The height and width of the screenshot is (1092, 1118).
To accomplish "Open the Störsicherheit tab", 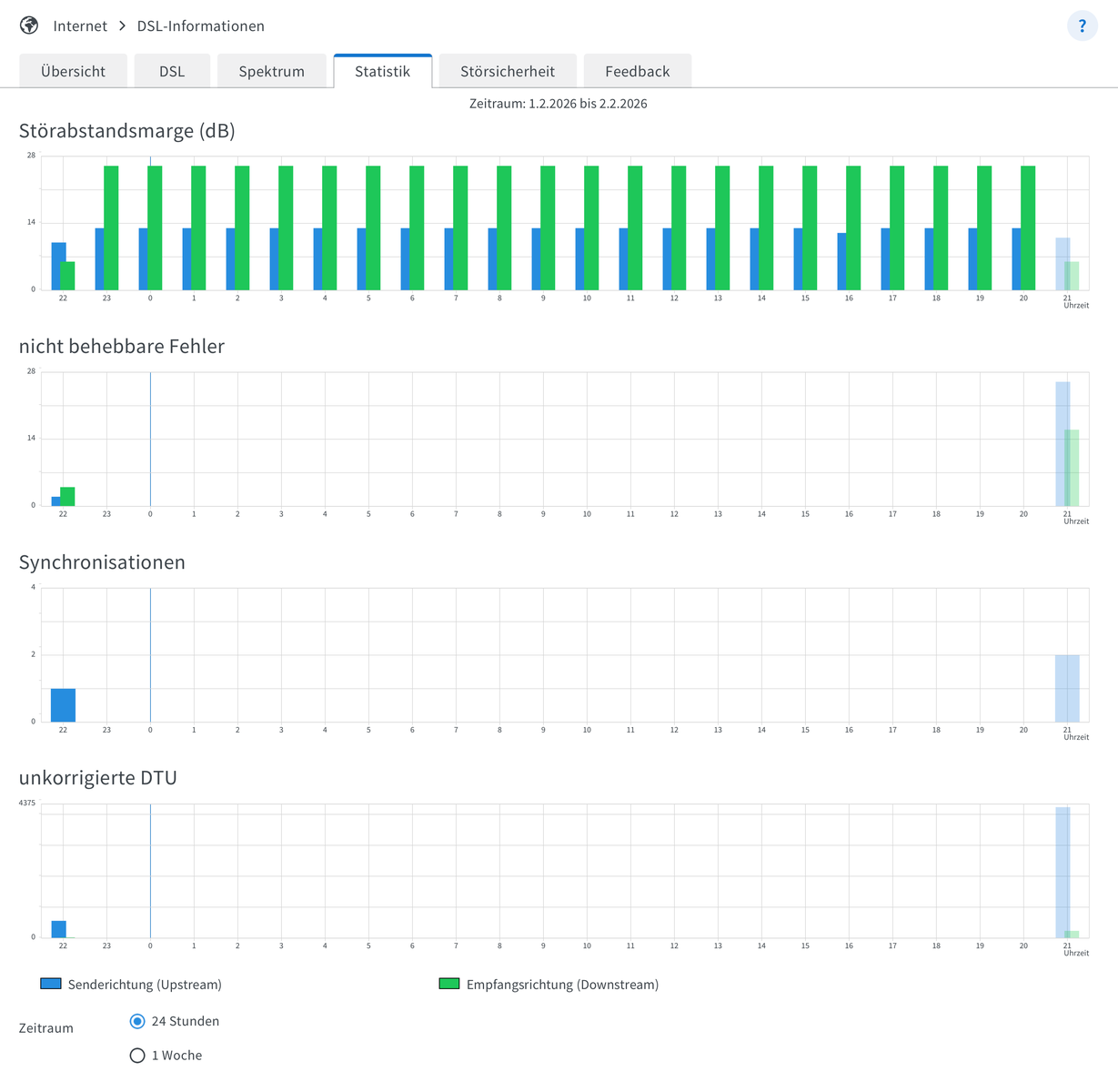I will click(x=507, y=71).
